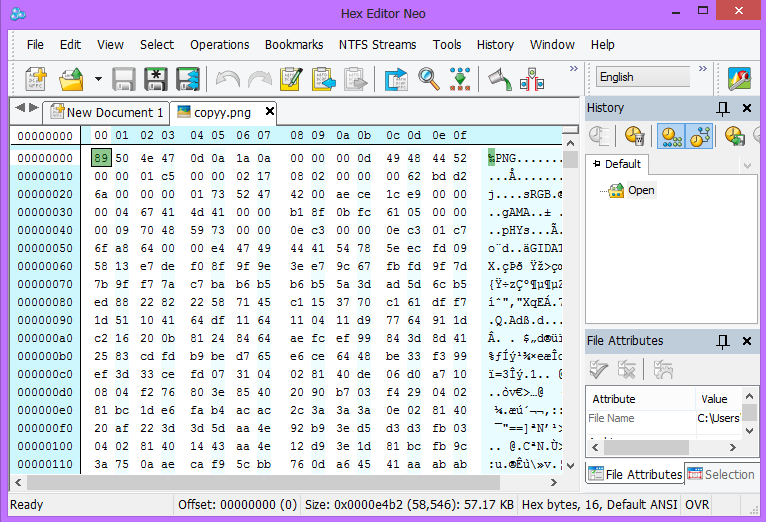Switch to the New Document 1 tab
The width and height of the screenshot is (766, 522).
106,112
